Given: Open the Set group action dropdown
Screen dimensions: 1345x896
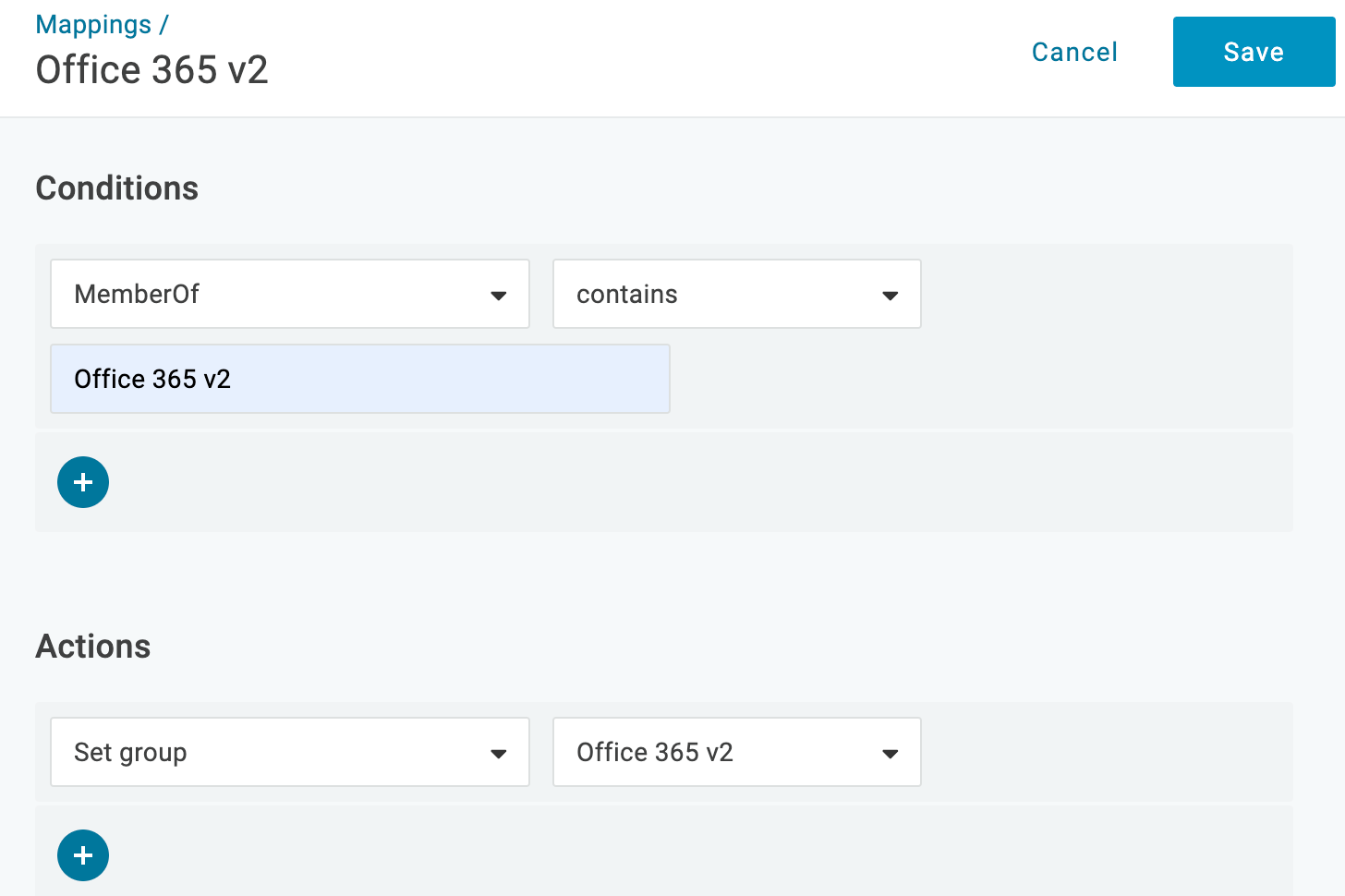Looking at the screenshot, I should pyautogui.click(x=290, y=752).
